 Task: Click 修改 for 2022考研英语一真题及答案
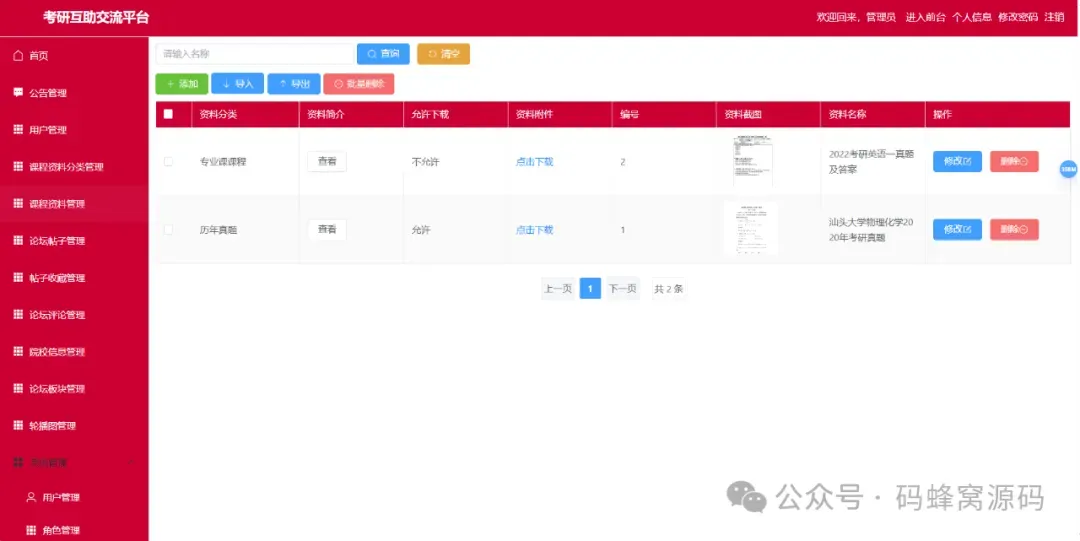pyautogui.click(x=957, y=161)
